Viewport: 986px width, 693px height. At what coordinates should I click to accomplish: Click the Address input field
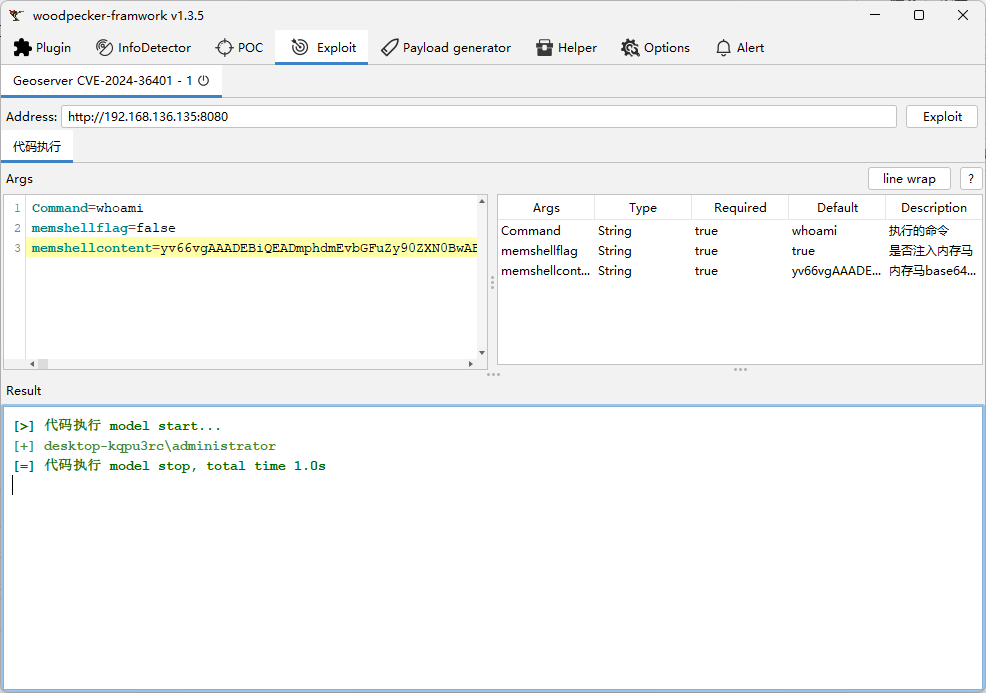(x=478, y=117)
